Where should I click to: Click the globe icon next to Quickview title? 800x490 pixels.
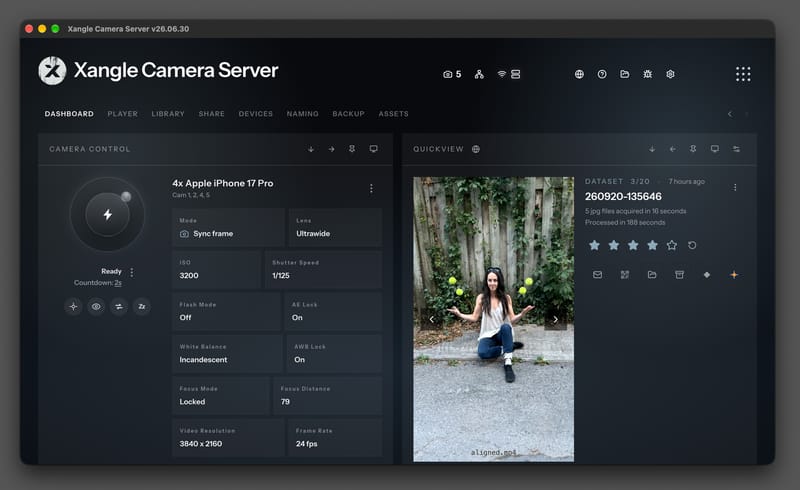pos(476,149)
